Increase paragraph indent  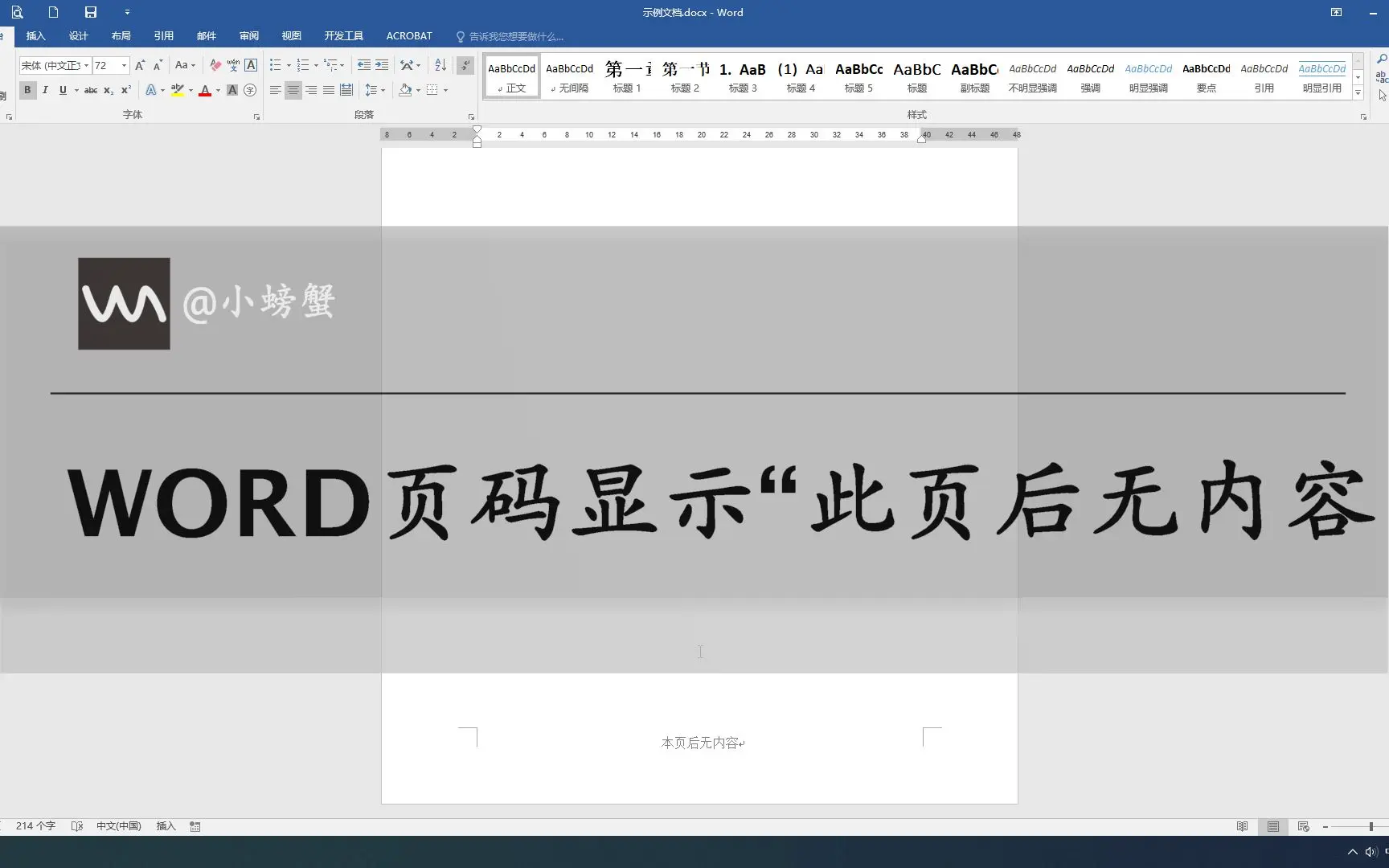click(382, 65)
